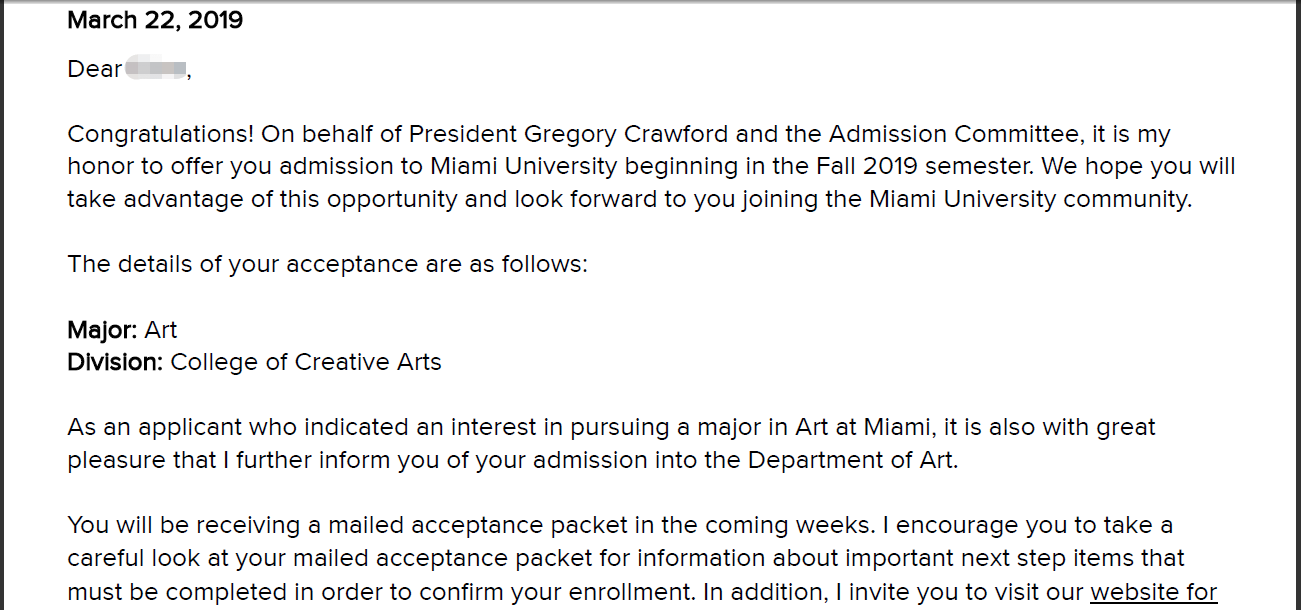Click the name "Gregory Crawford"
1301x610 pixels.
coord(626,134)
